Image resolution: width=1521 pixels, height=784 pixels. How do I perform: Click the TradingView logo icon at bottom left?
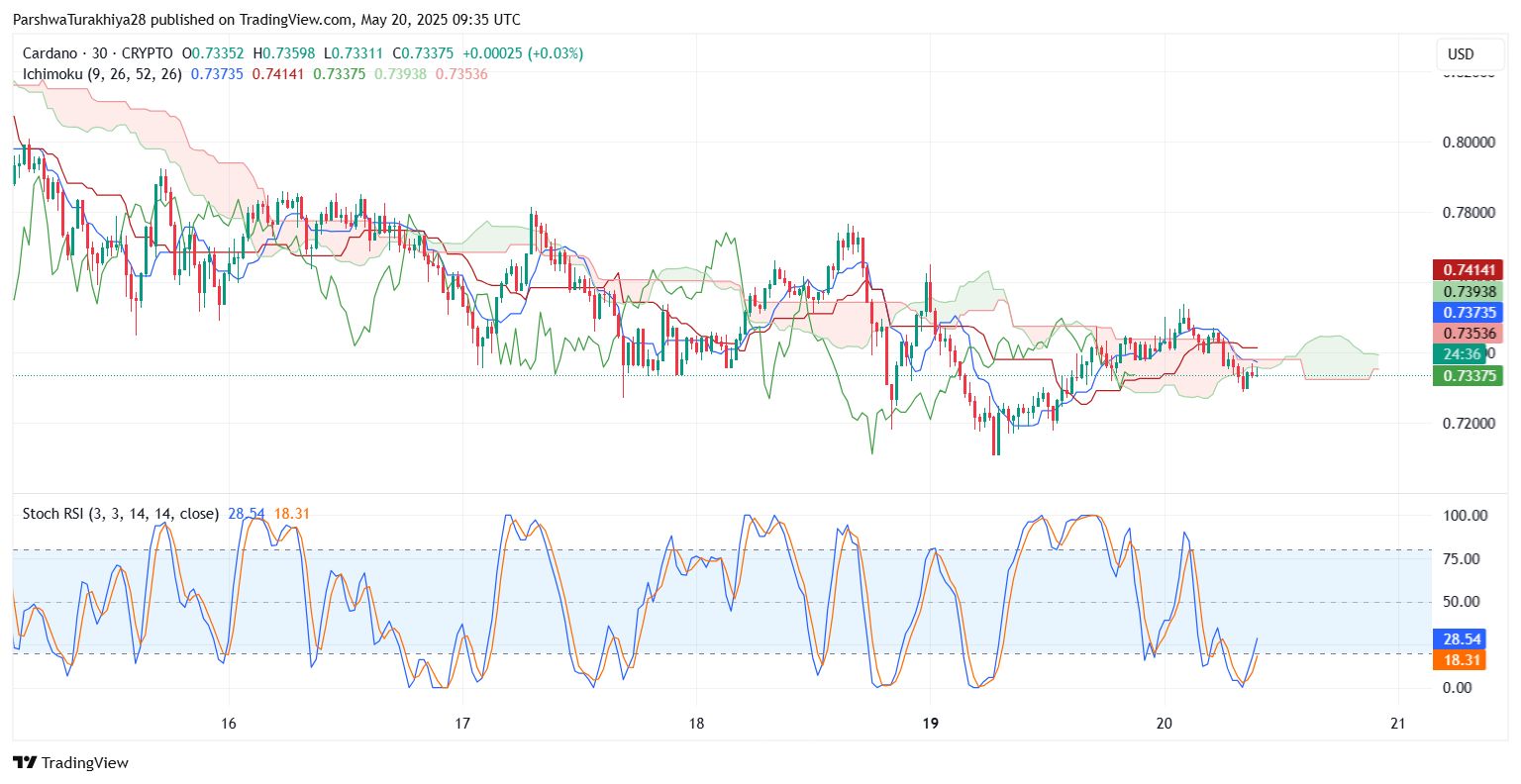(x=25, y=762)
